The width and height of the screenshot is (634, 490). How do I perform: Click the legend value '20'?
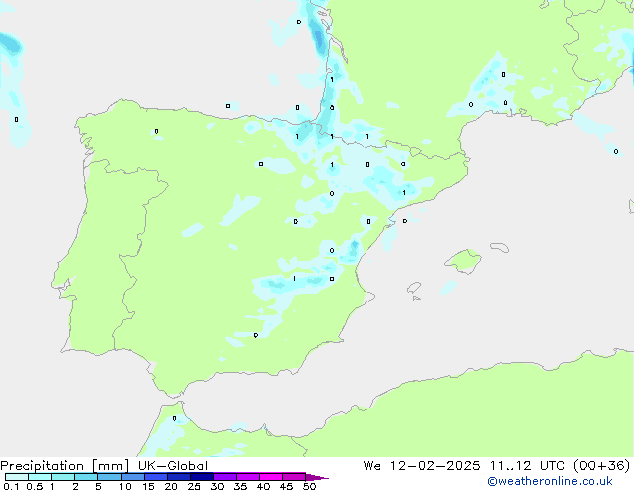(171, 486)
